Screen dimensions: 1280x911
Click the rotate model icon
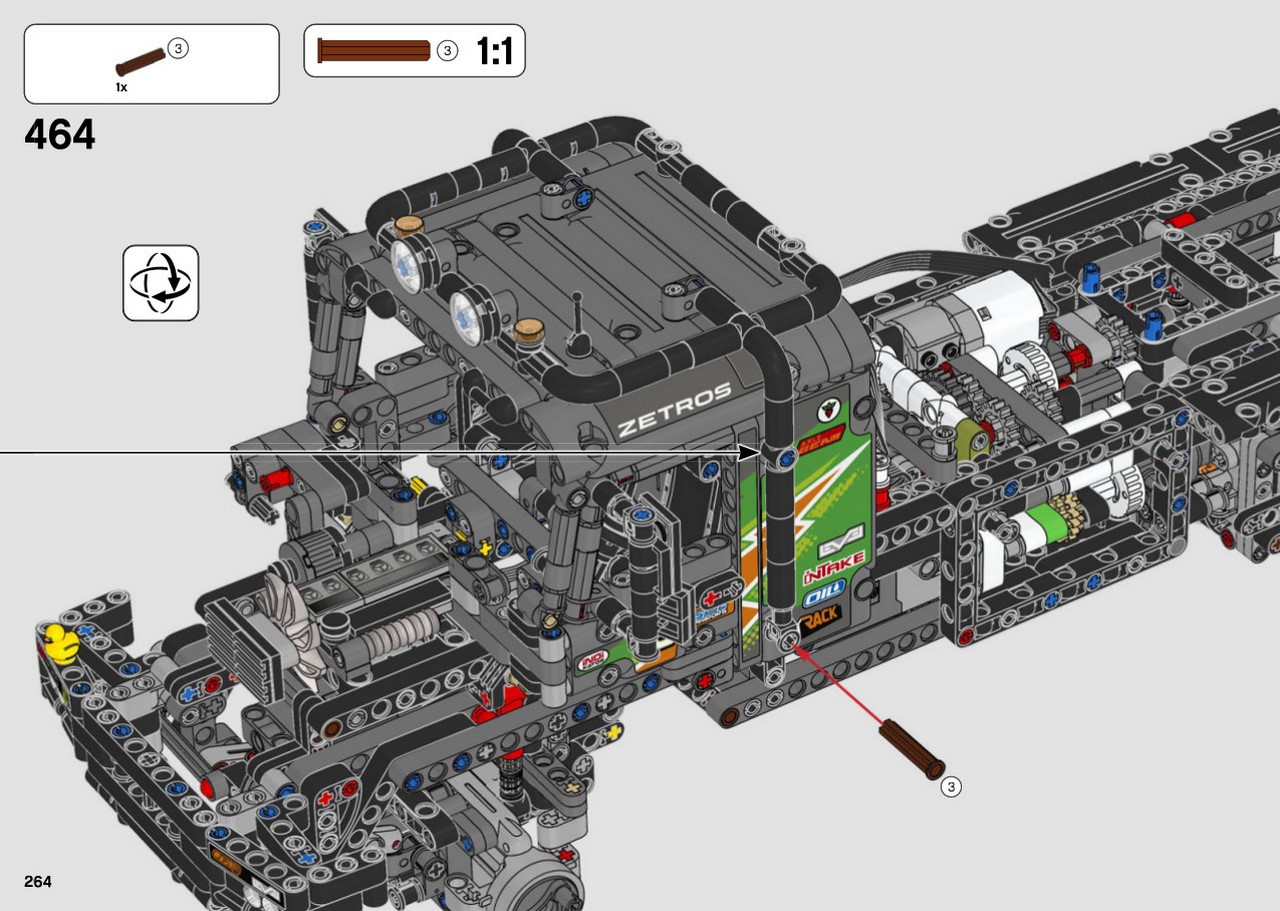point(161,283)
